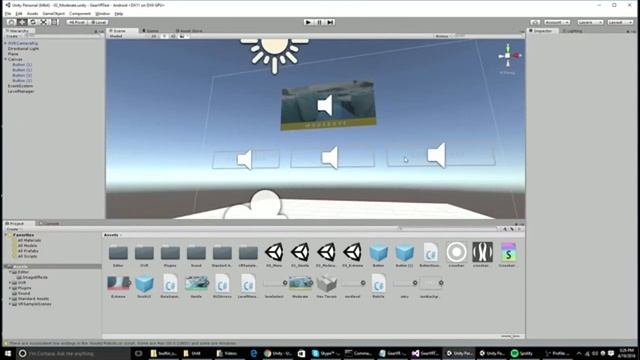This screenshot has width=640, height=360.
Task: Select the Extreme image asset
Action: coord(118,287)
